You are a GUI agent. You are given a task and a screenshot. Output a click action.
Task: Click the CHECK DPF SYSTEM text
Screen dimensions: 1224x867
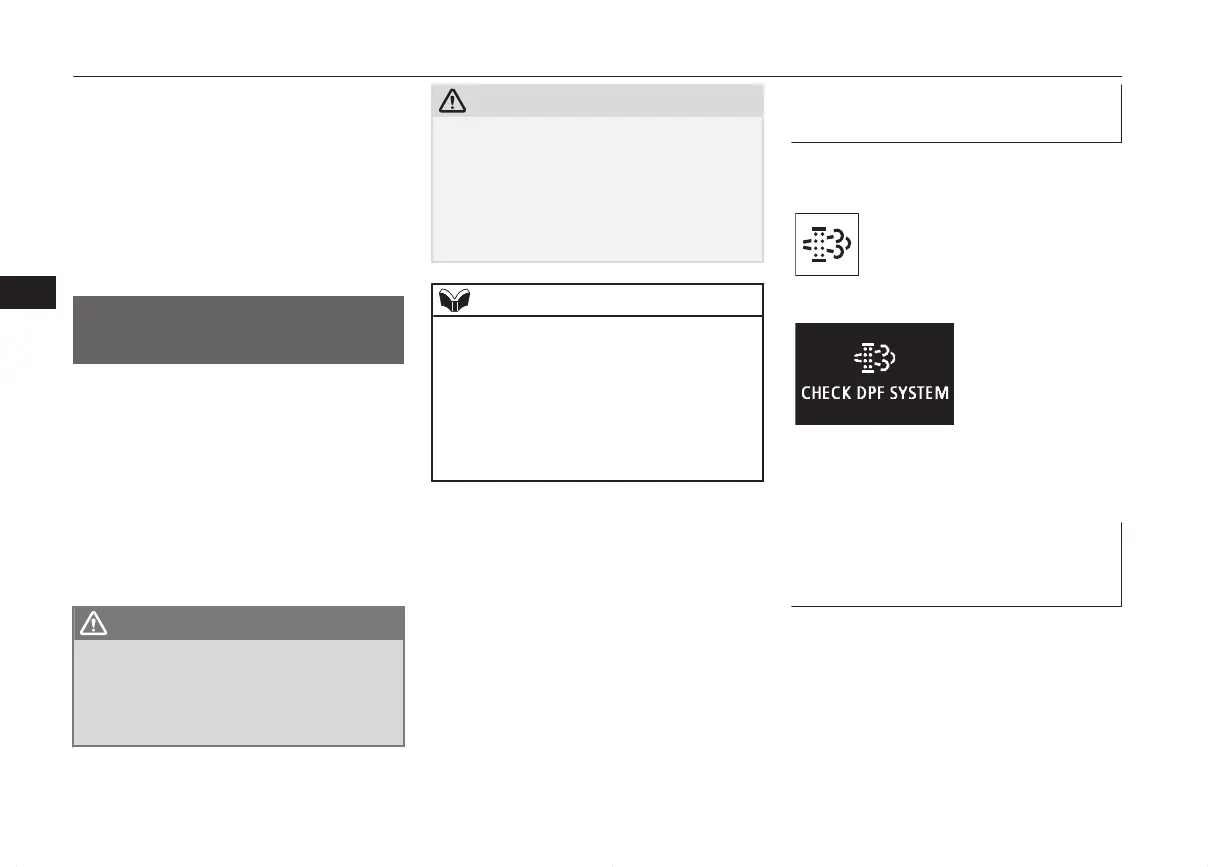click(874, 393)
